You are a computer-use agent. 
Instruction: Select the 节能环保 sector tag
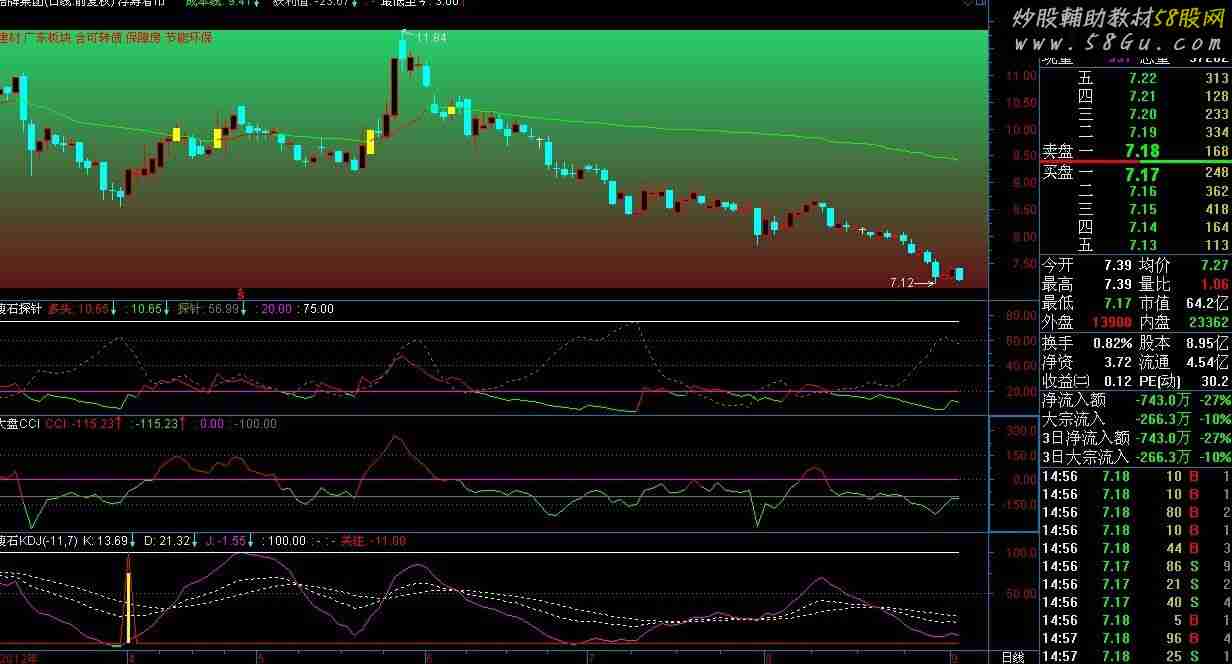[x=188, y=37]
